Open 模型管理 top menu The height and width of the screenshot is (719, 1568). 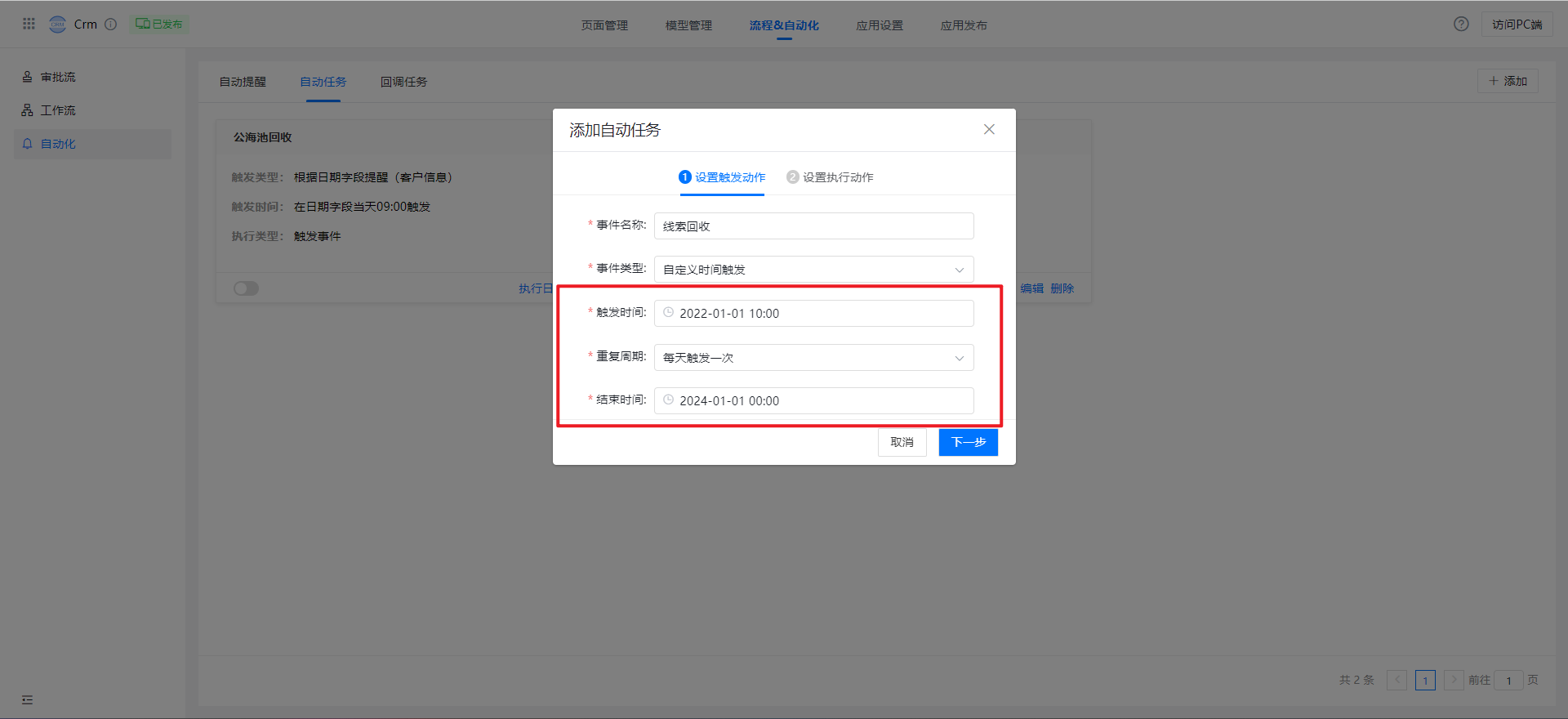688,25
